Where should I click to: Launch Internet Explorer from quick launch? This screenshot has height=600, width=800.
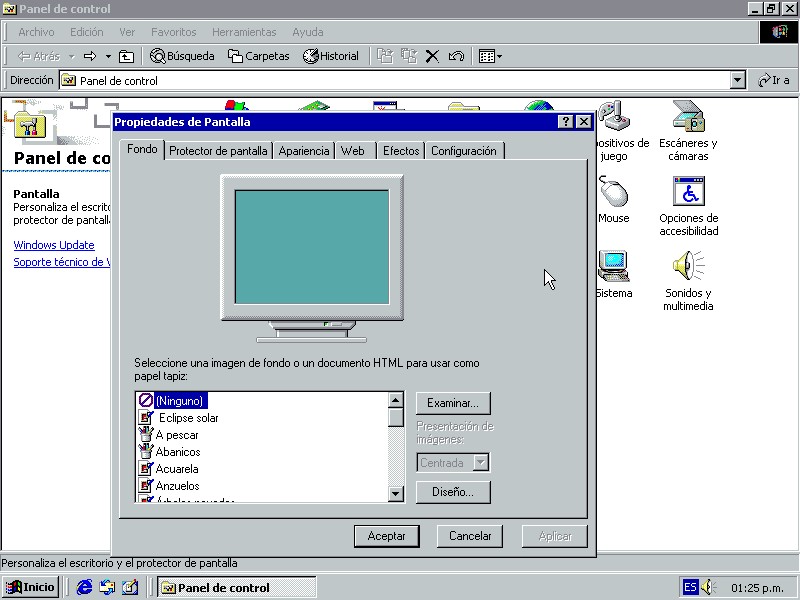coord(84,587)
